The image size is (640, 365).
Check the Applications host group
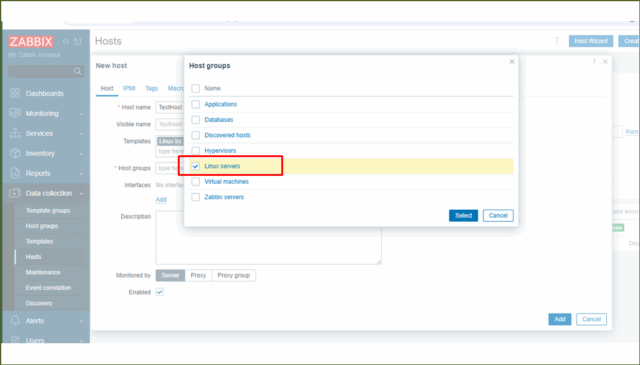(x=196, y=104)
